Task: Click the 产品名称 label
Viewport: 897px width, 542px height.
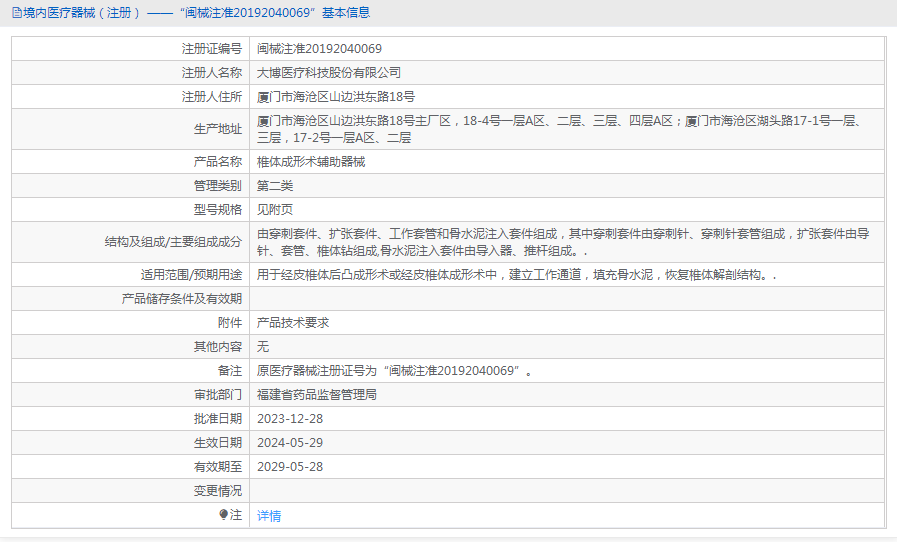Action: pyautogui.click(x=218, y=162)
